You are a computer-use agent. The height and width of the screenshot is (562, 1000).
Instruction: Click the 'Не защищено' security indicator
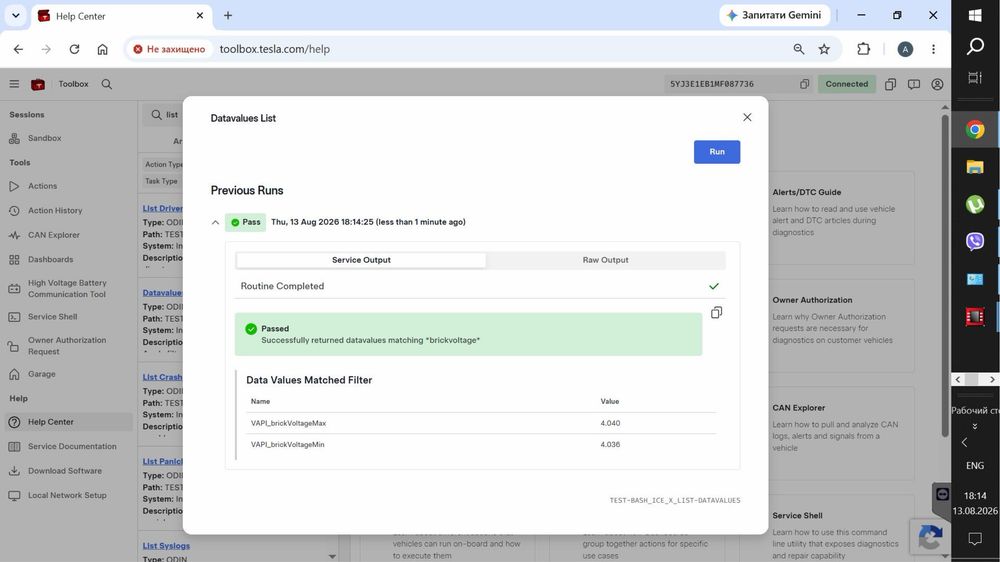tap(169, 49)
